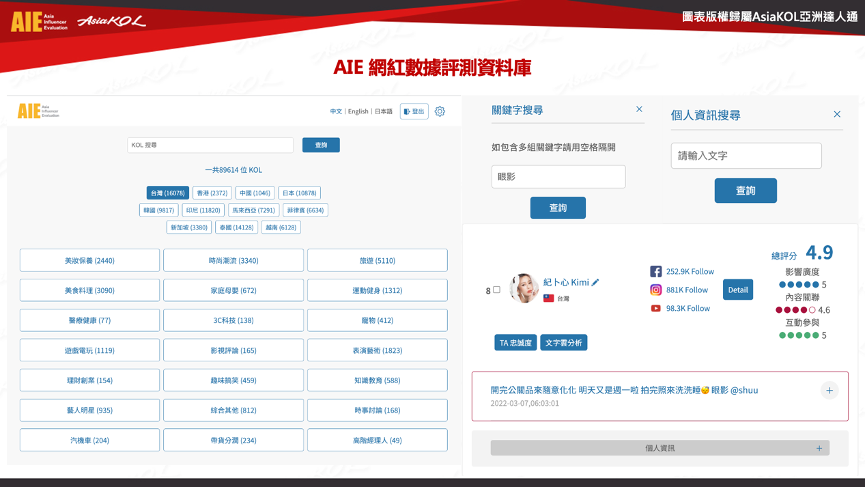The height and width of the screenshot is (487, 866).
Task: Select the 印尼 (11820) region tab
Action: pos(203,210)
